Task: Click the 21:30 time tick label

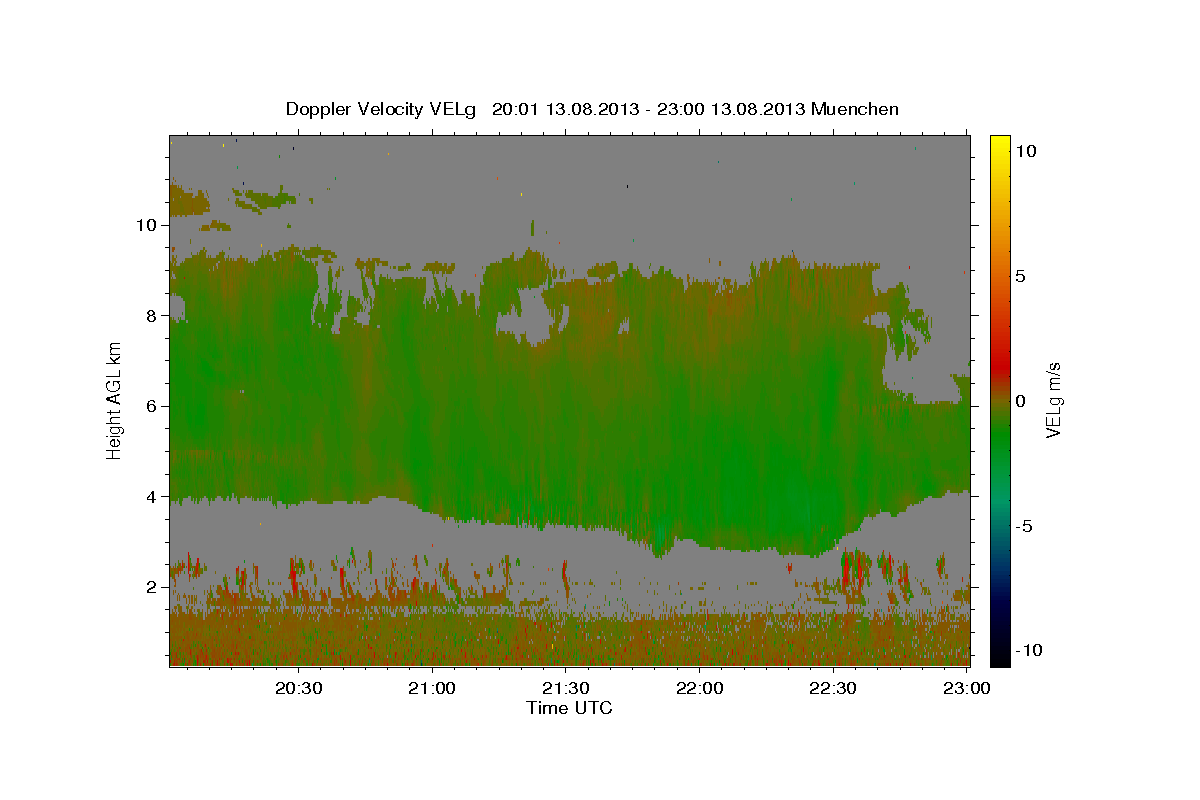Action: click(566, 688)
